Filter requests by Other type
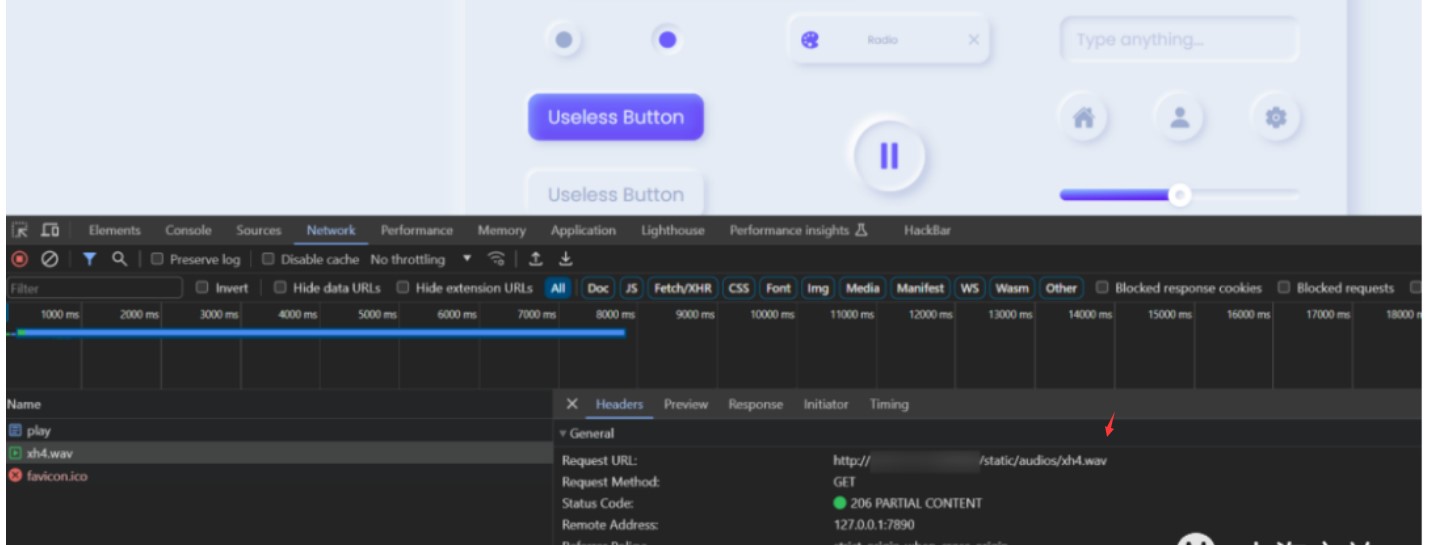This screenshot has width=1431, height=545. [1061, 288]
